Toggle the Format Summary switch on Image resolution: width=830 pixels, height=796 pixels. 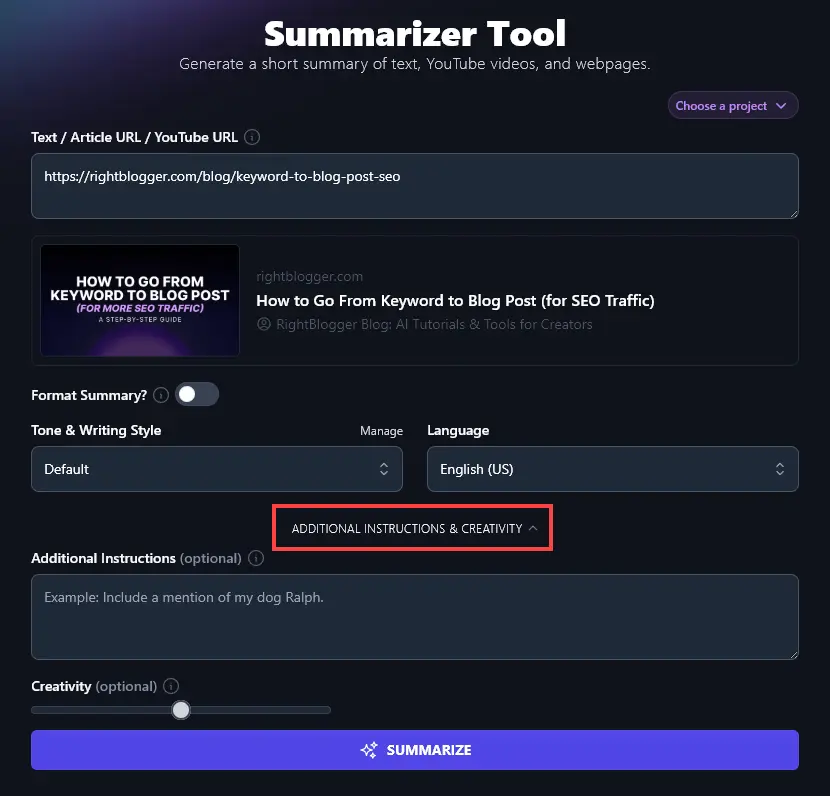pos(197,394)
